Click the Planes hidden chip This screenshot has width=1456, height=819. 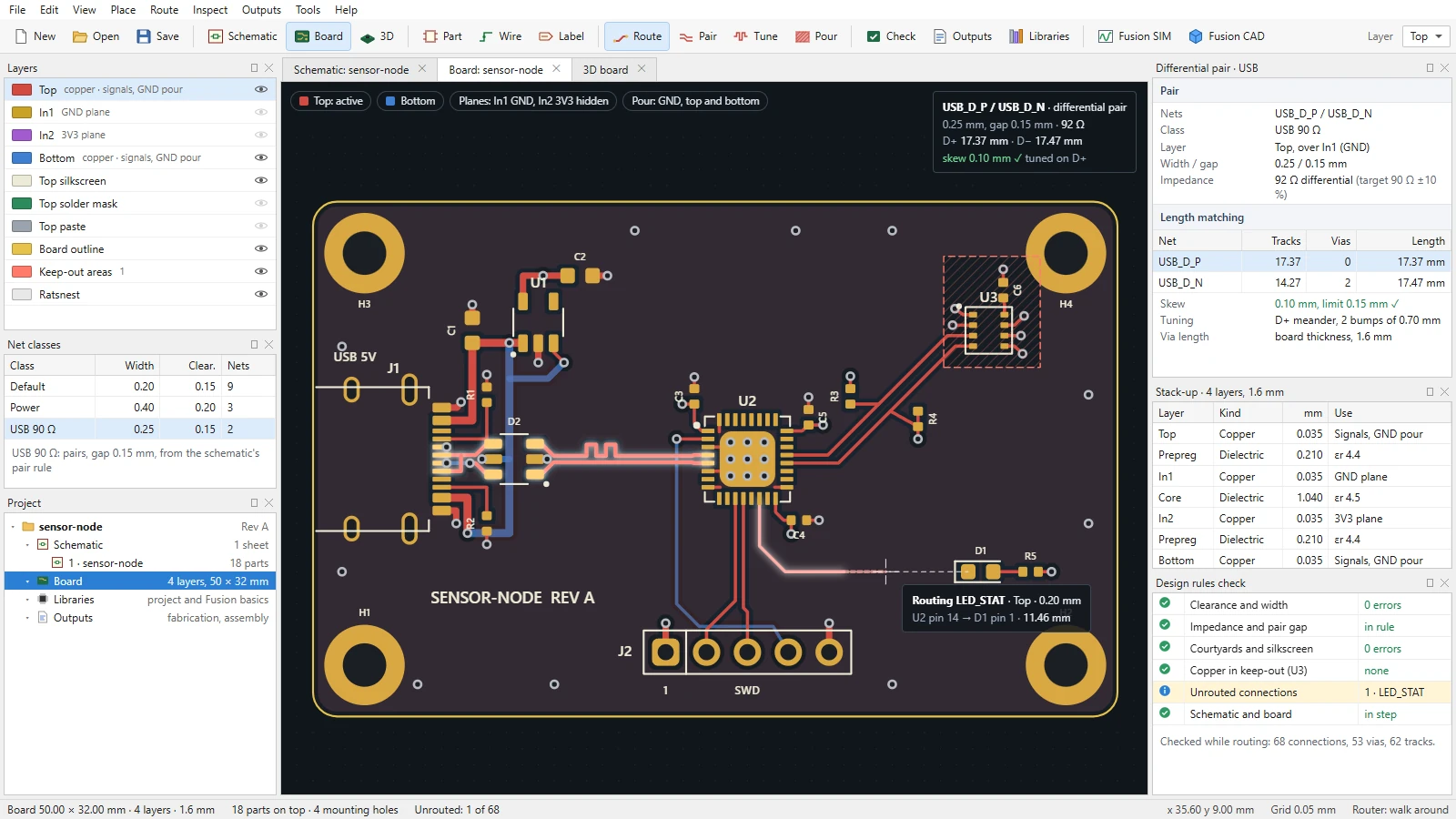533,101
